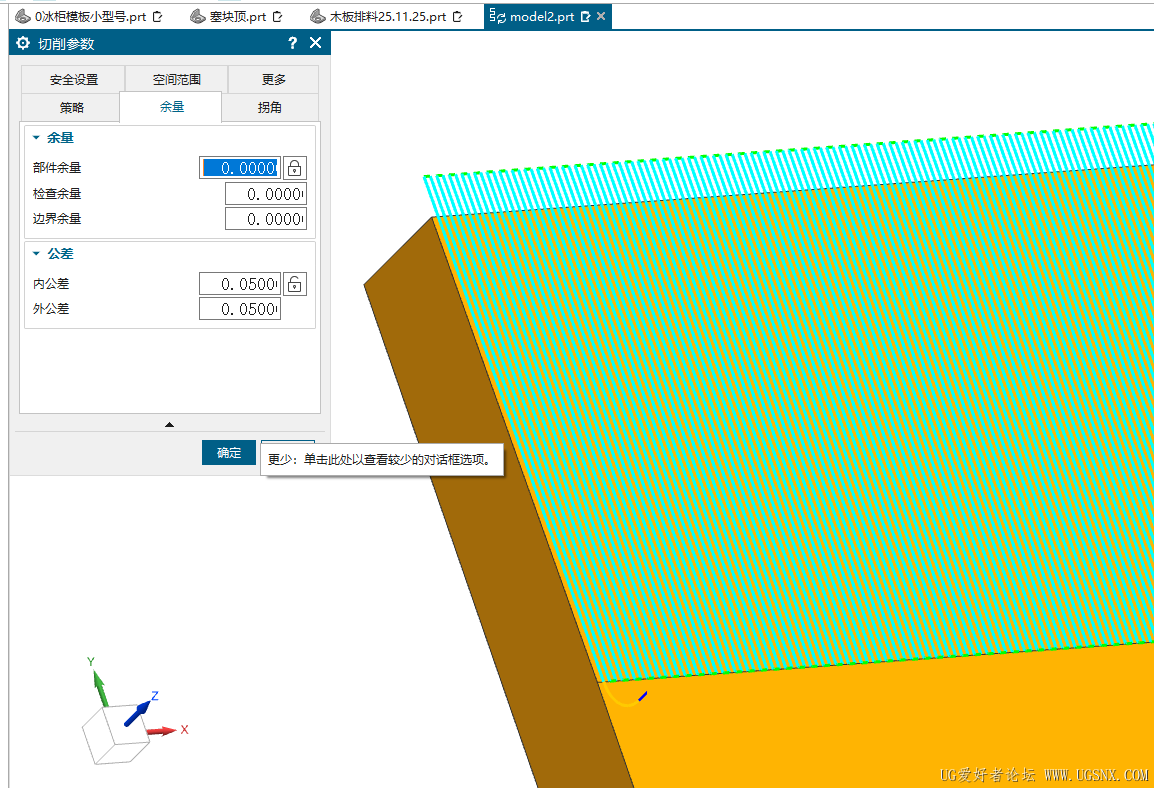Close the 切削参数 dialog
This screenshot has height=788, width=1154.
point(316,43)
